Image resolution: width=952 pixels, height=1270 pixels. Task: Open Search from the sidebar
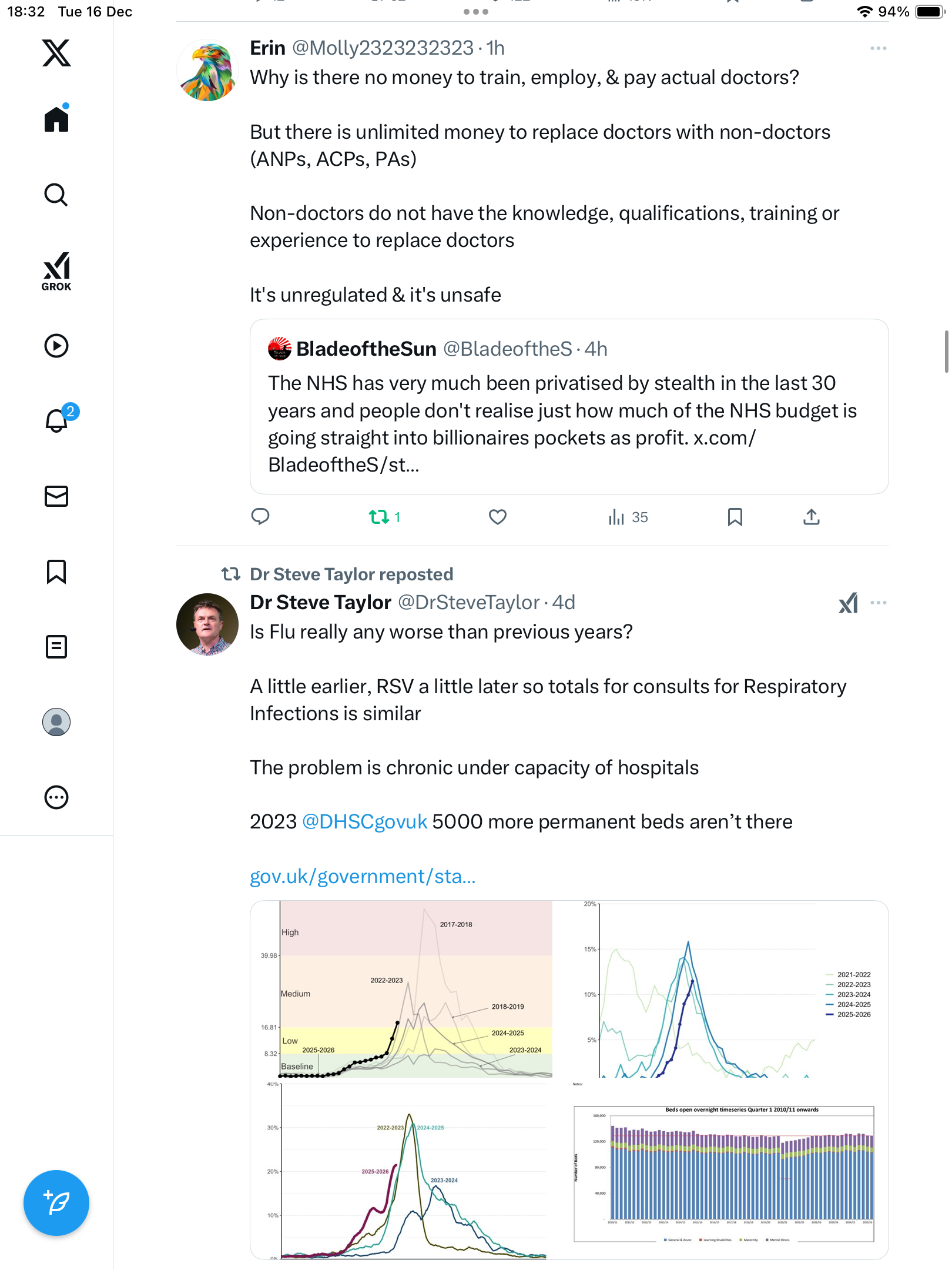[x=56, y=195]
